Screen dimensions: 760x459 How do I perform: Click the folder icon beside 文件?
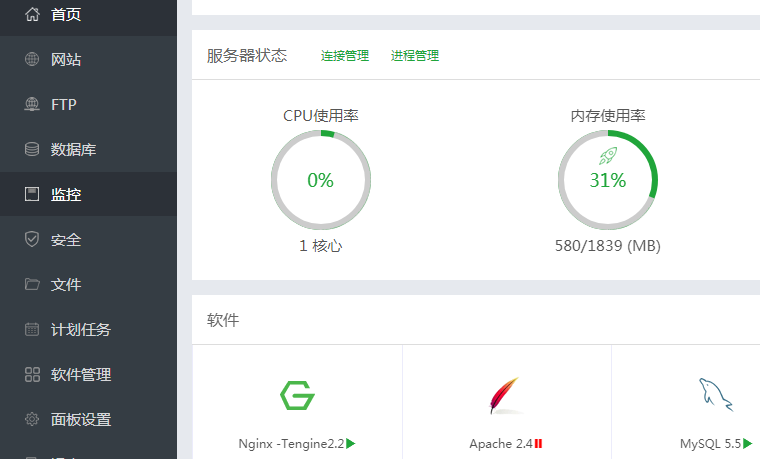32,284
